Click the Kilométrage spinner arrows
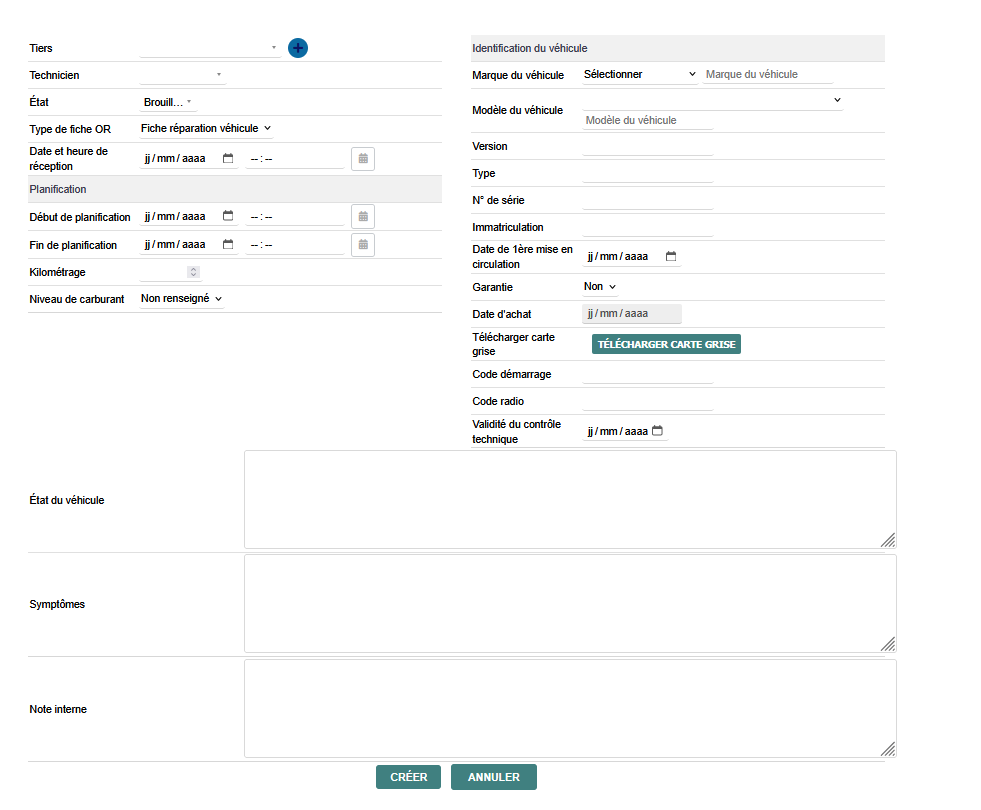 [193, 271]
